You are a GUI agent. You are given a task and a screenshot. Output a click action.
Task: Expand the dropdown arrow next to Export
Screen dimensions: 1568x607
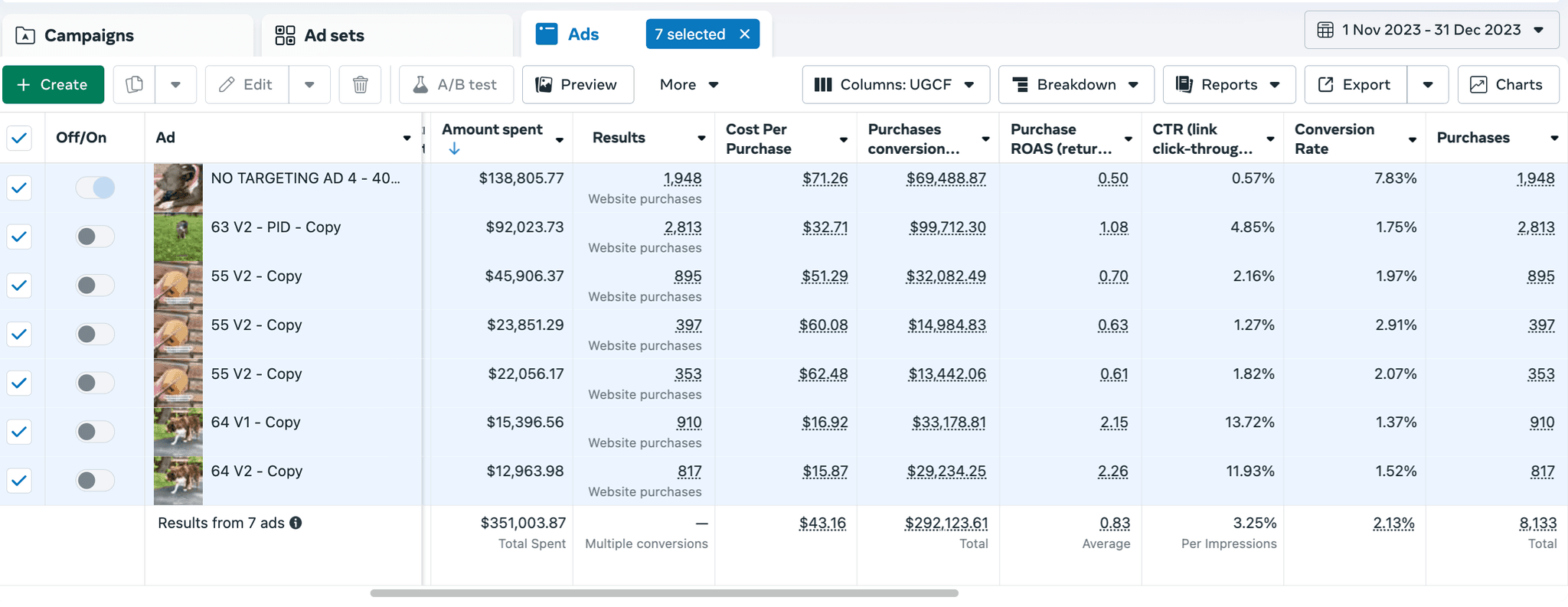pyautogui.click(x=1428, y=84)
